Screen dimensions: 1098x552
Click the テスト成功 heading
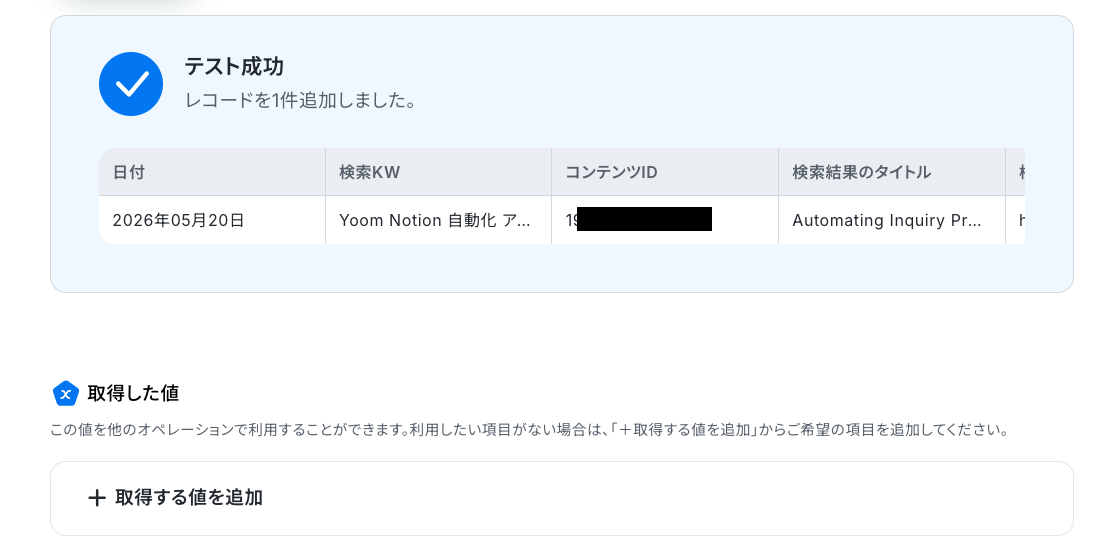[x=234, y=67]
